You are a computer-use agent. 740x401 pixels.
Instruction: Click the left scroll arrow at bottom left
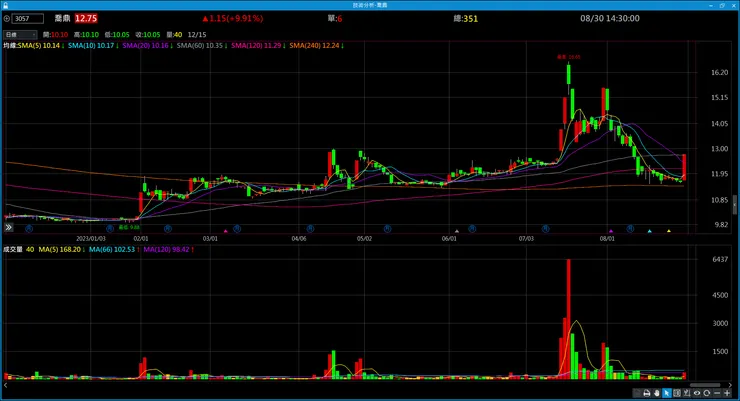(6, 385)
